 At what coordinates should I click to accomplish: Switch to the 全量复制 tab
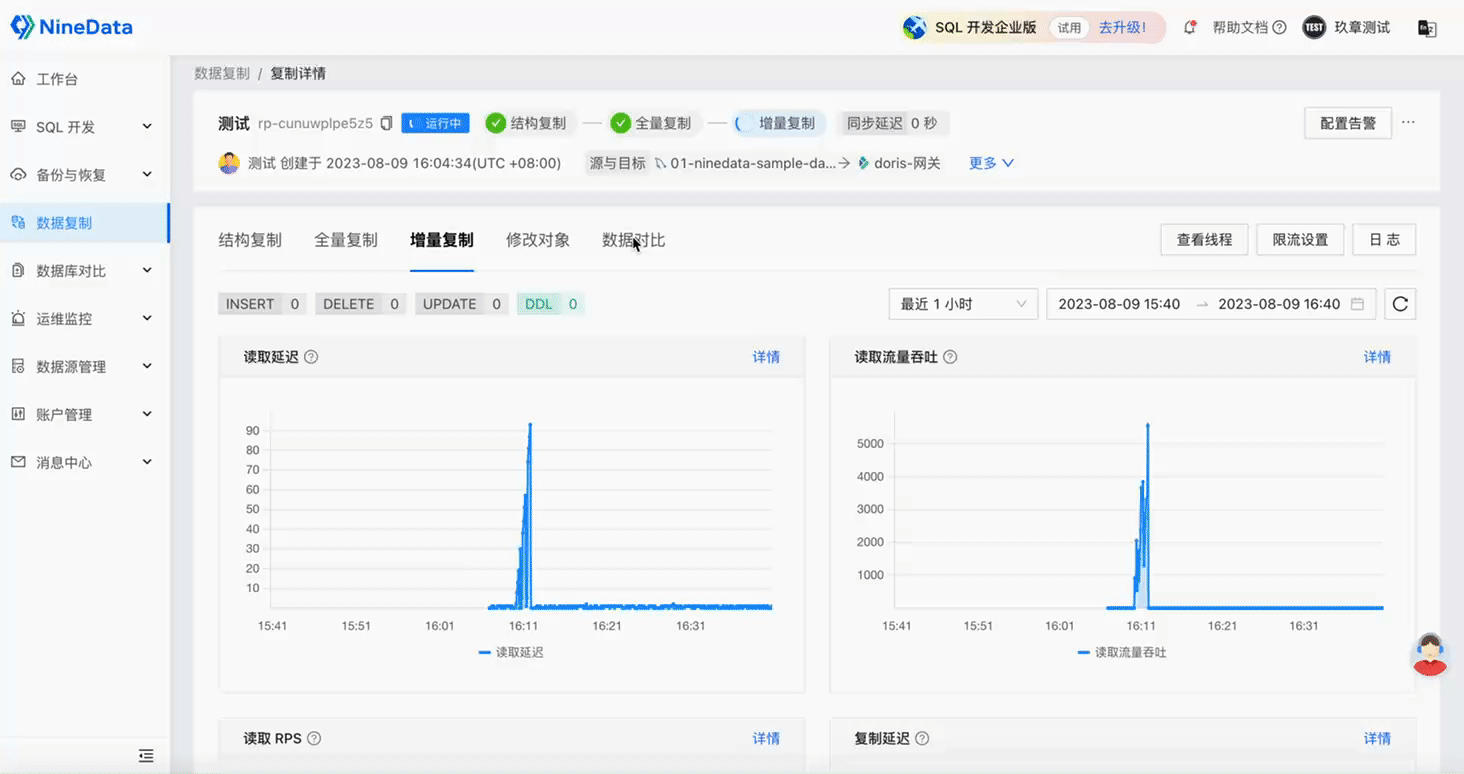(x=346, y=239)
